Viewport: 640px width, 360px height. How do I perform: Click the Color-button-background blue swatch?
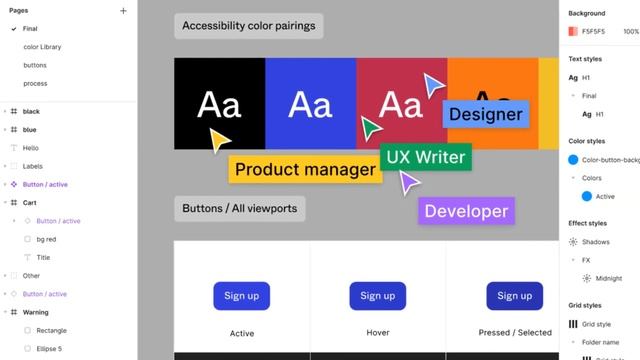(x=573, y=160)
